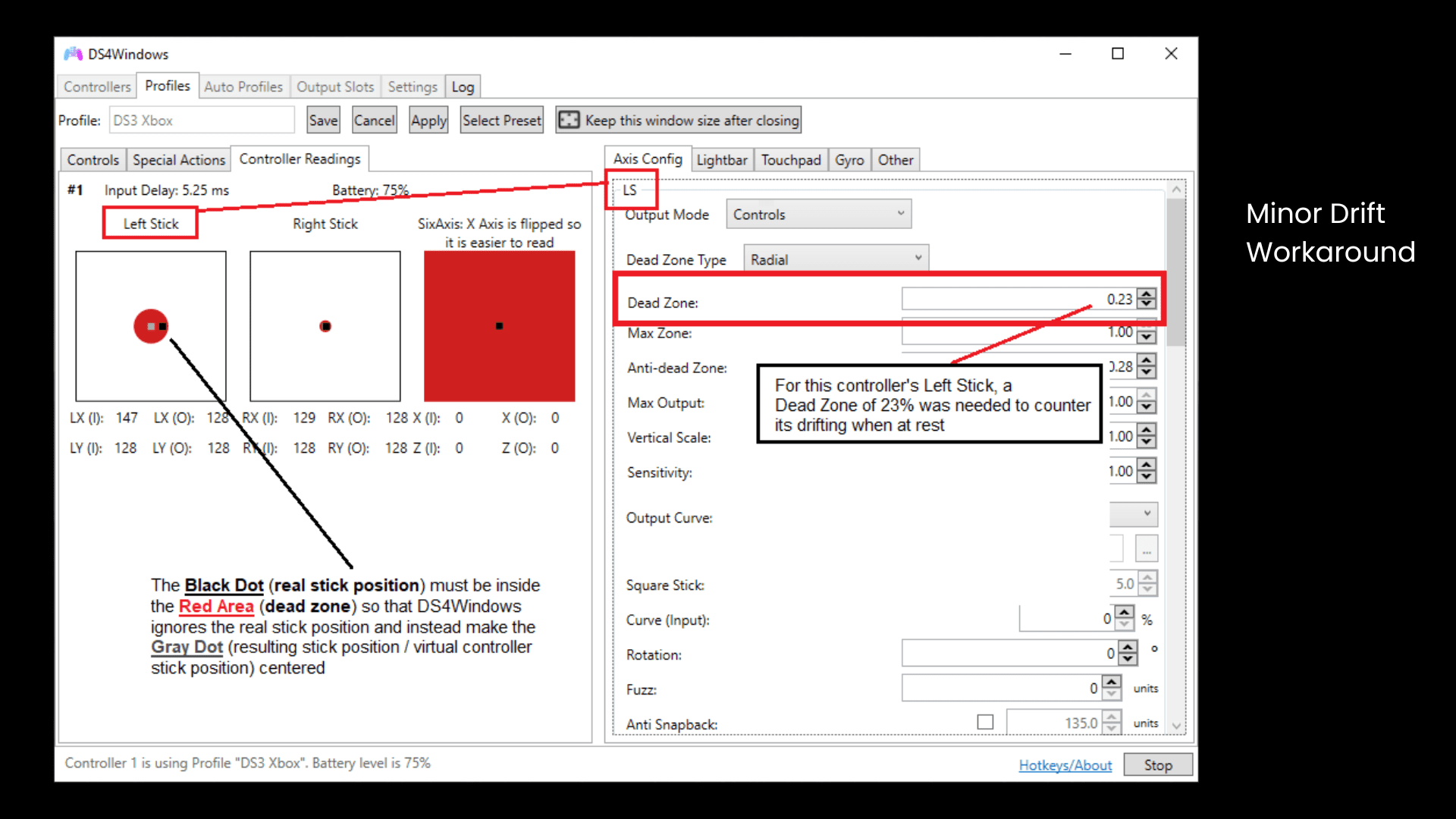Click the Stop button
Screen dimensions: 1456x819
[x=1158, y=765]
